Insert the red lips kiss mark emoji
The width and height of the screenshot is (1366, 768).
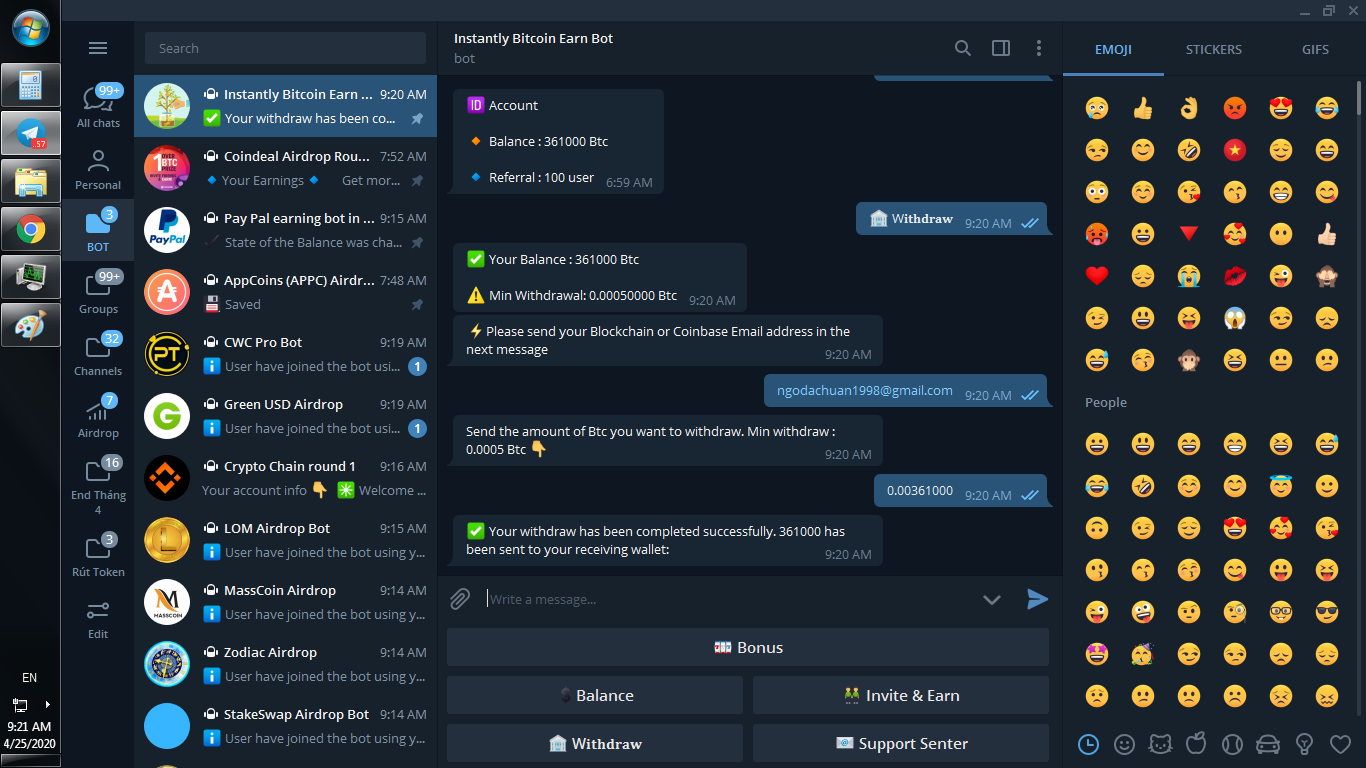coord(1235,275)
